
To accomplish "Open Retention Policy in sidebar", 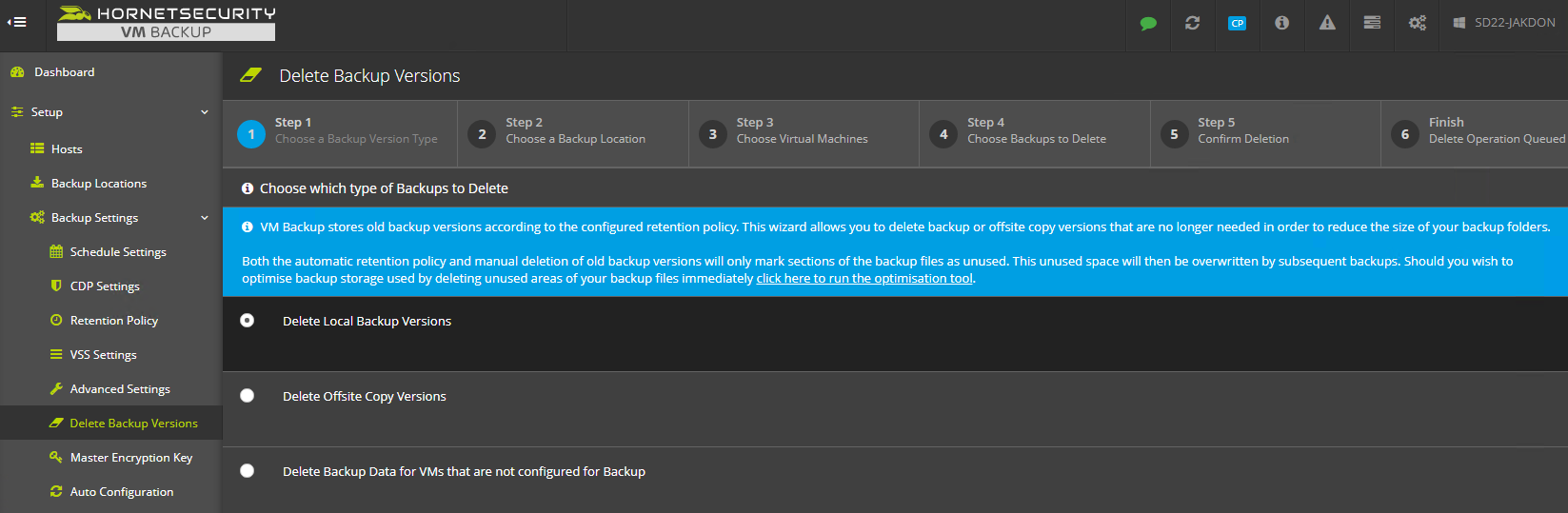I will (x=113, y=321).
